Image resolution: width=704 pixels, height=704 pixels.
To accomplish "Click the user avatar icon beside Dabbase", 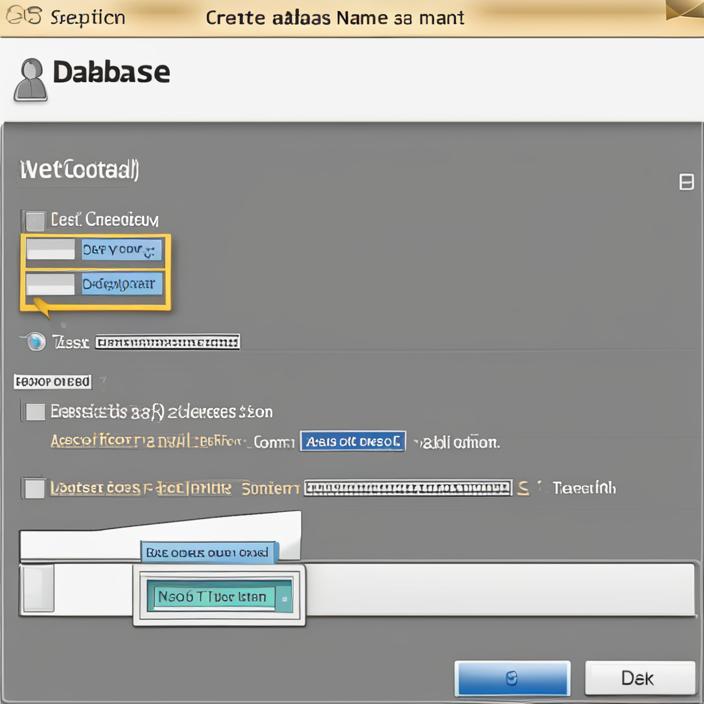I will tap(31, 79).
